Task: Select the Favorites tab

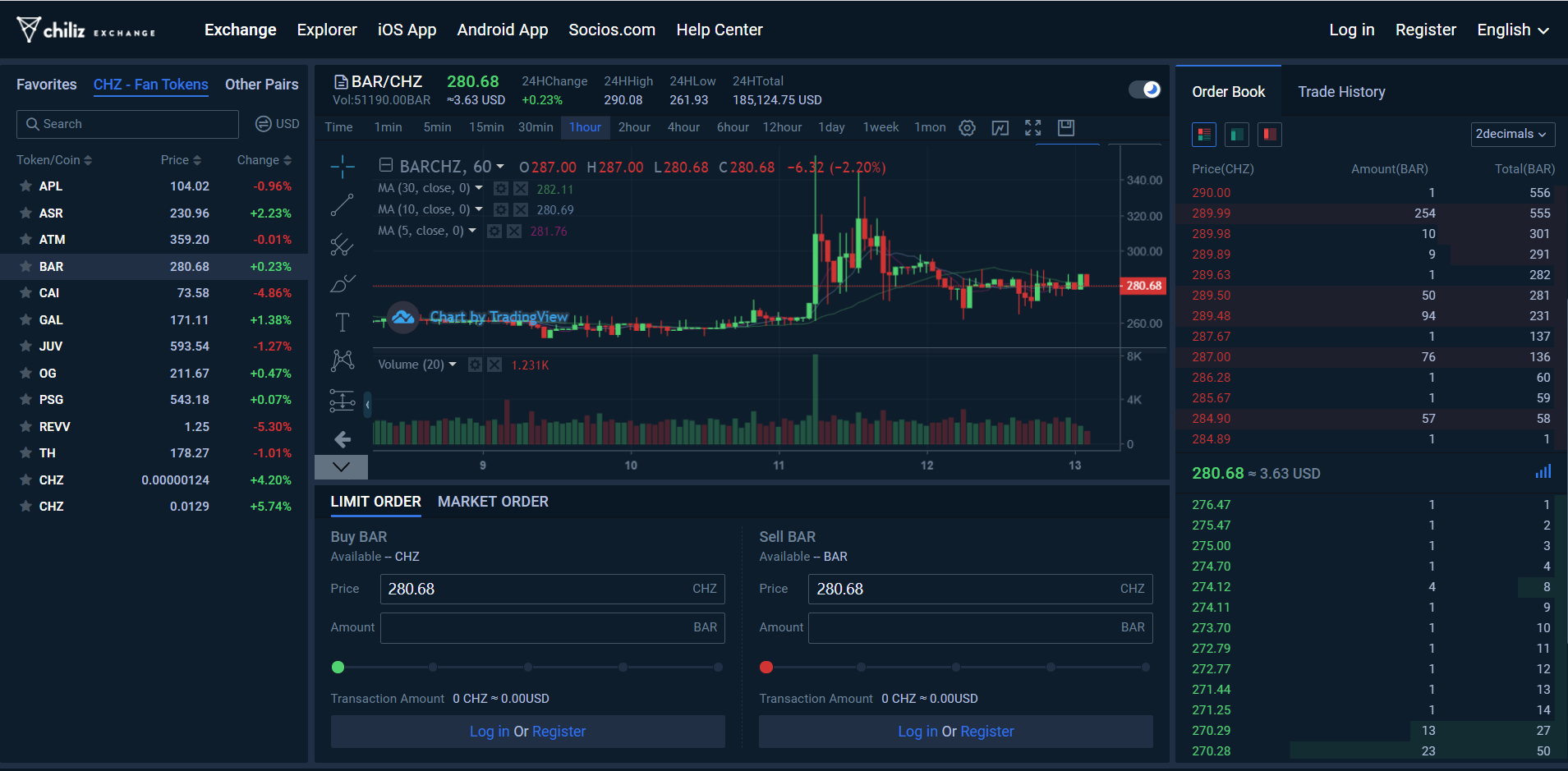Action: [x=46, y=85]
